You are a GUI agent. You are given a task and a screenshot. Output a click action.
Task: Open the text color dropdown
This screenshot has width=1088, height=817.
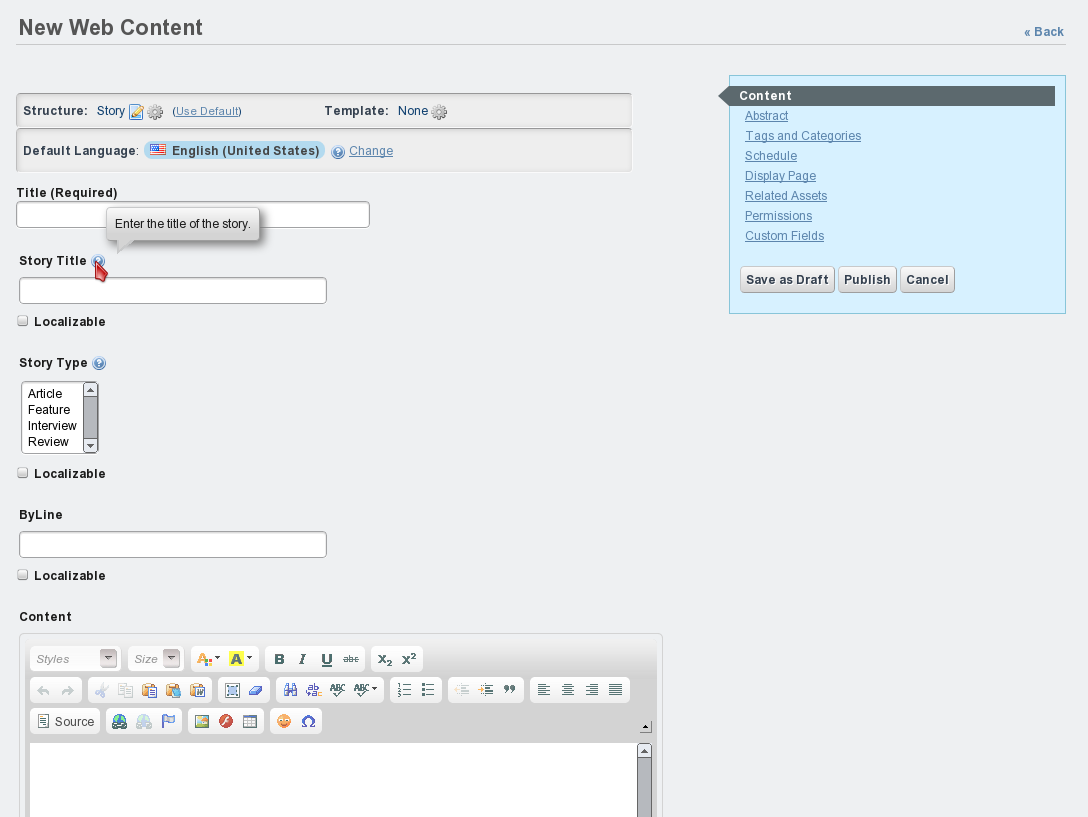208,659
